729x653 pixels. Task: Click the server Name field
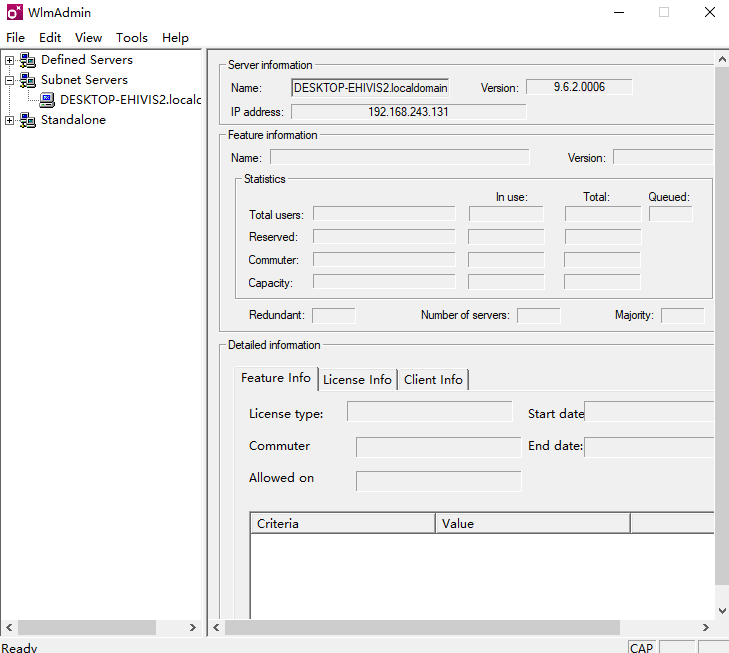click(x=370, y=88)
